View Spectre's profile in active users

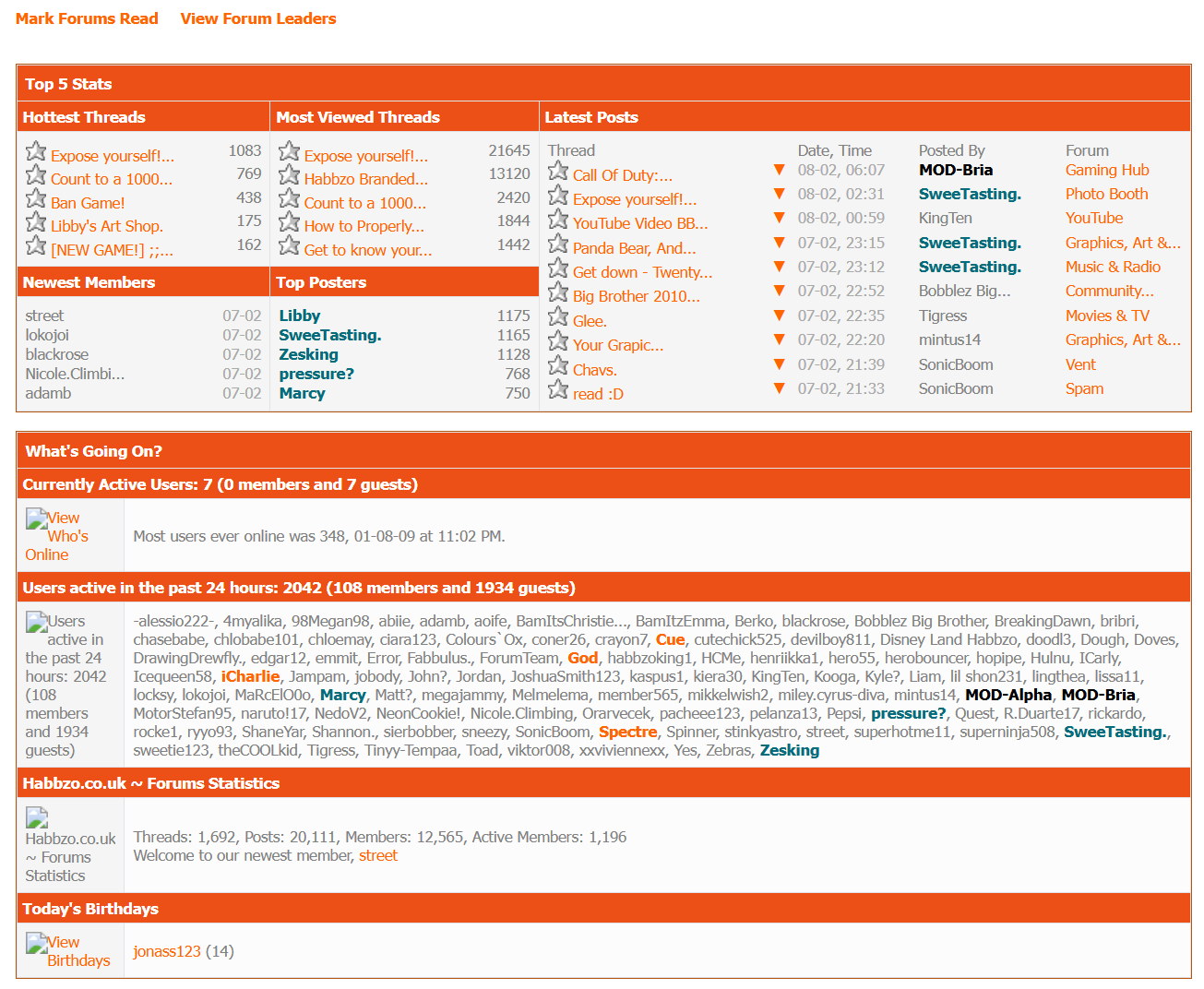point(627,732)
